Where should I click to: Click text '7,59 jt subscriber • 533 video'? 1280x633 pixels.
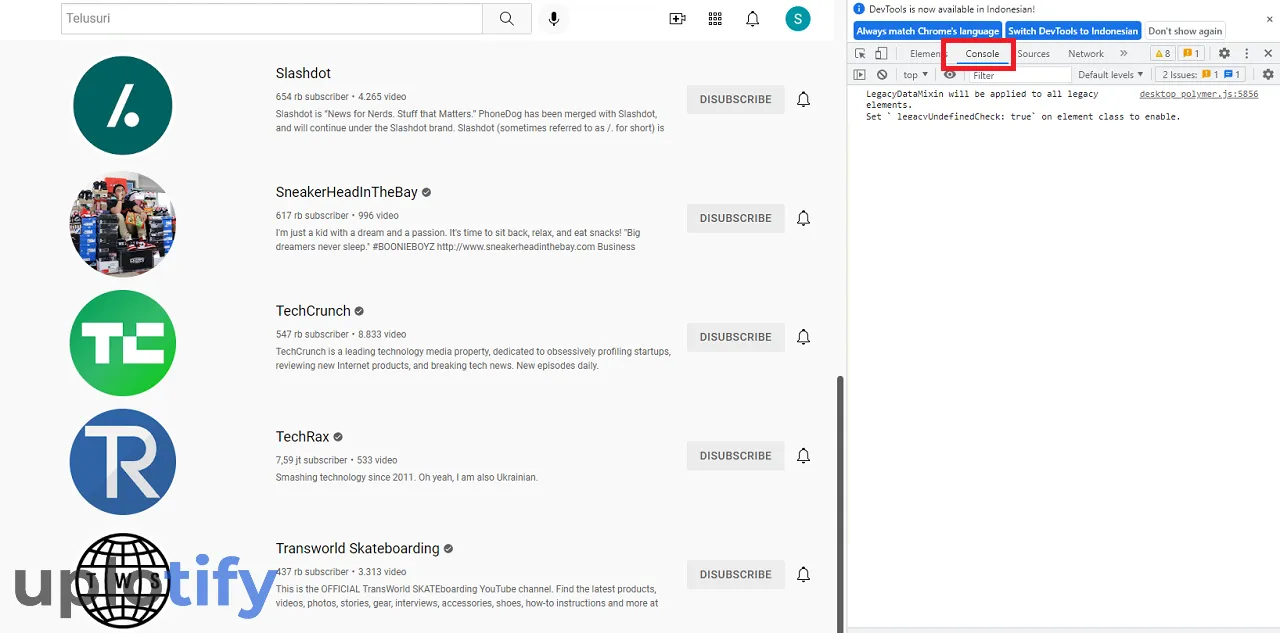[337, 460]
